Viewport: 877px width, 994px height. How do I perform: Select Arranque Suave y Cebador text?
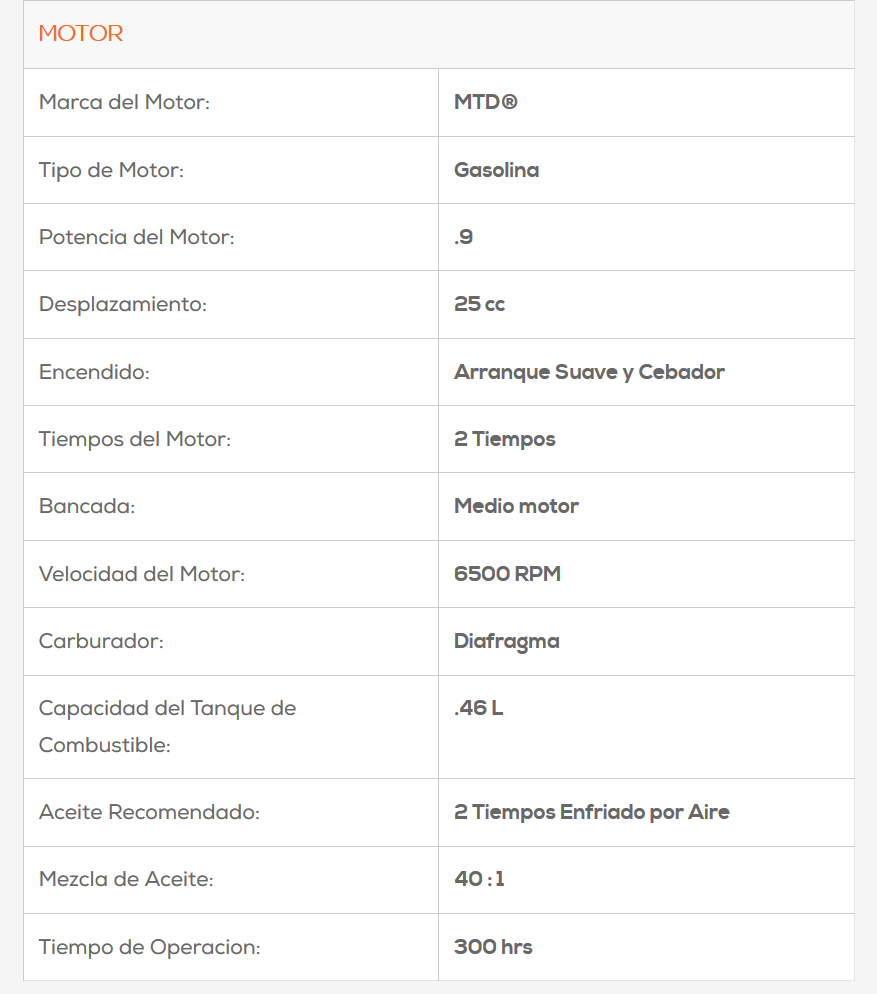(x=589, y=372)
